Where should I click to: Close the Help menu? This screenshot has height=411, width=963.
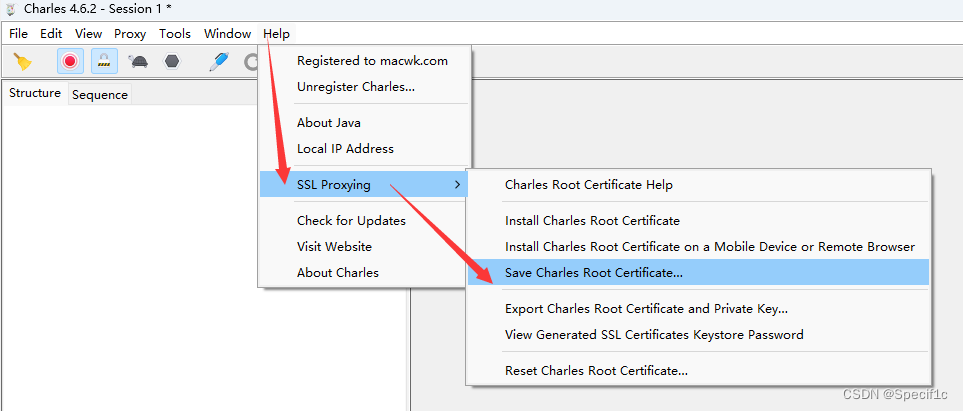coord(276,34)
